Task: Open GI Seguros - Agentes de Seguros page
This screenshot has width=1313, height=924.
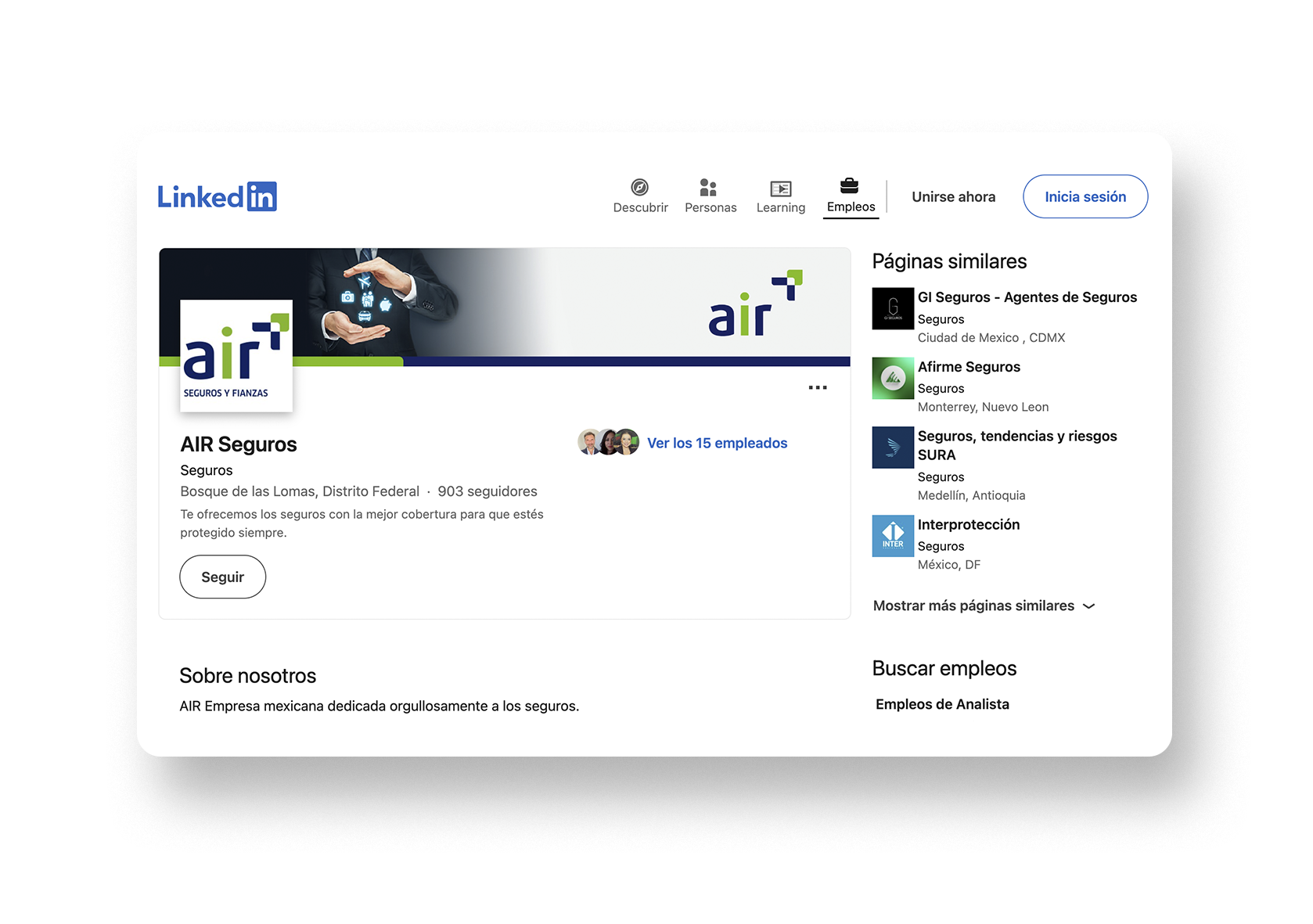Action: pyautogui.click(x=1027, y=297)
